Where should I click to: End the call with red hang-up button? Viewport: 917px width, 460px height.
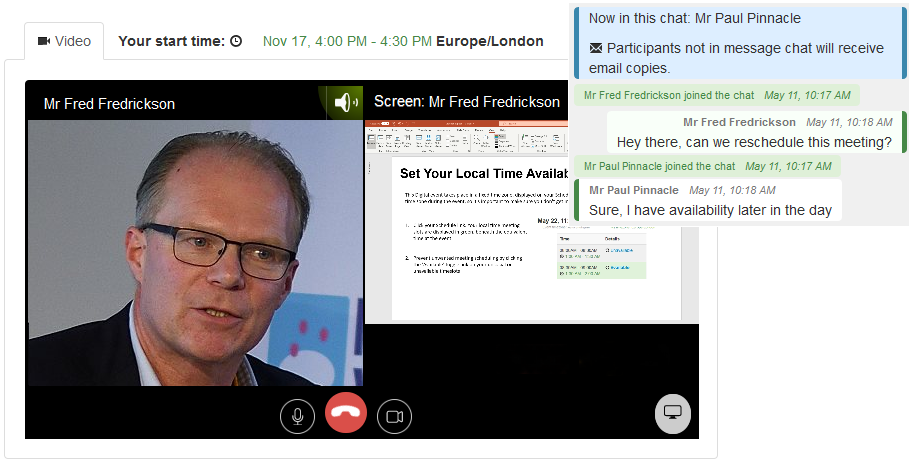tap(346, 413)
